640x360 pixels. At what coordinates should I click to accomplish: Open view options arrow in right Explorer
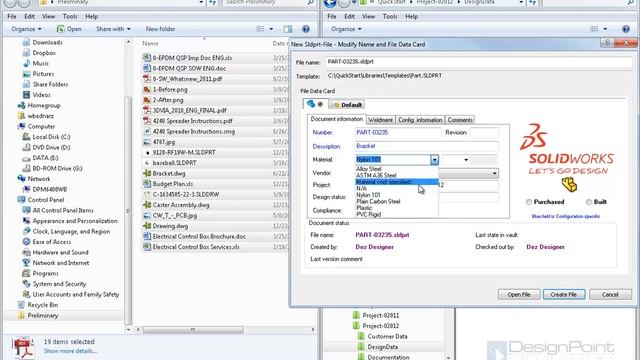pyautogui.click(x=605, y=29)
